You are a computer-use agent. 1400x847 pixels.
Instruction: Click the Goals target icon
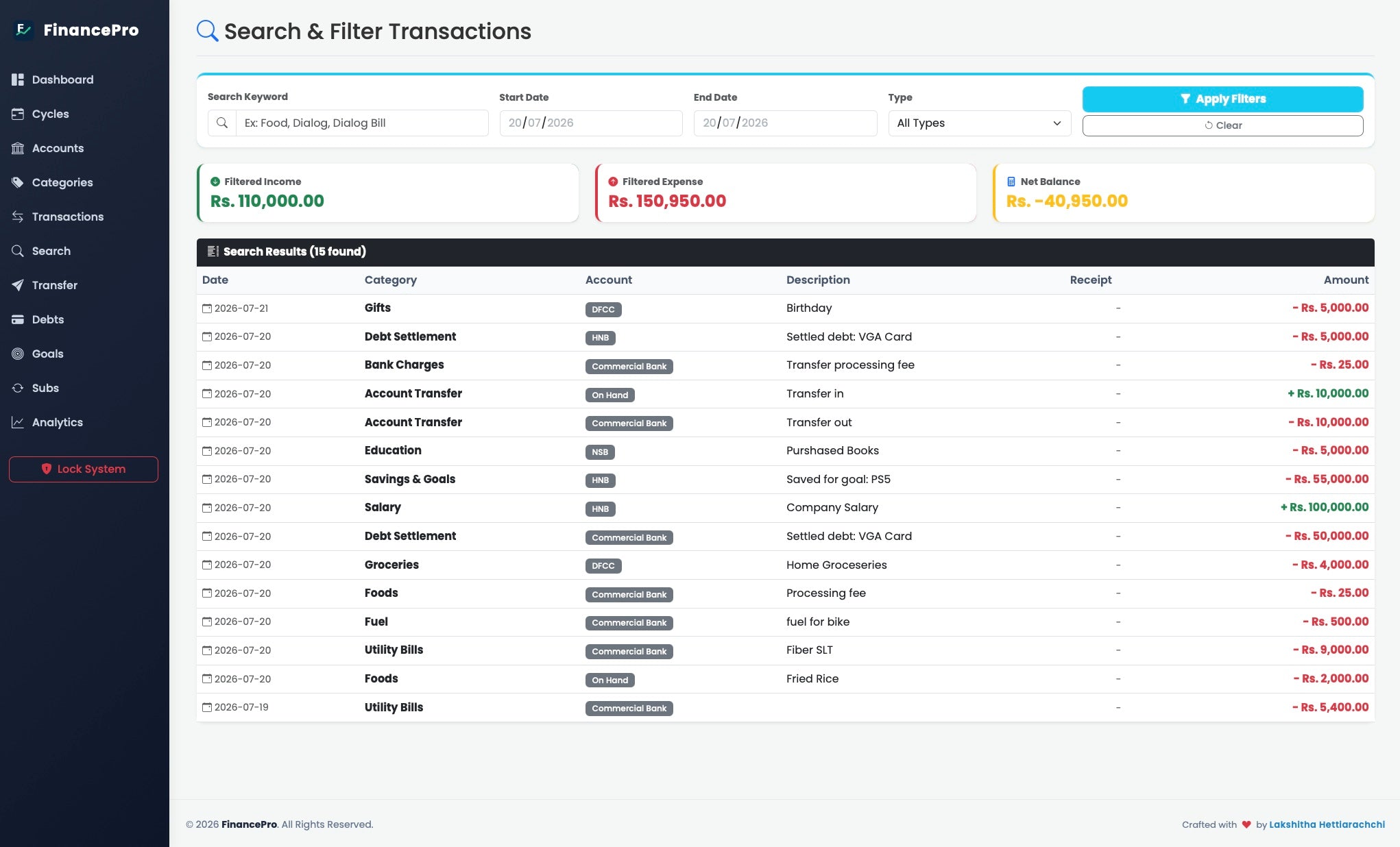click(x=18, y=354)
